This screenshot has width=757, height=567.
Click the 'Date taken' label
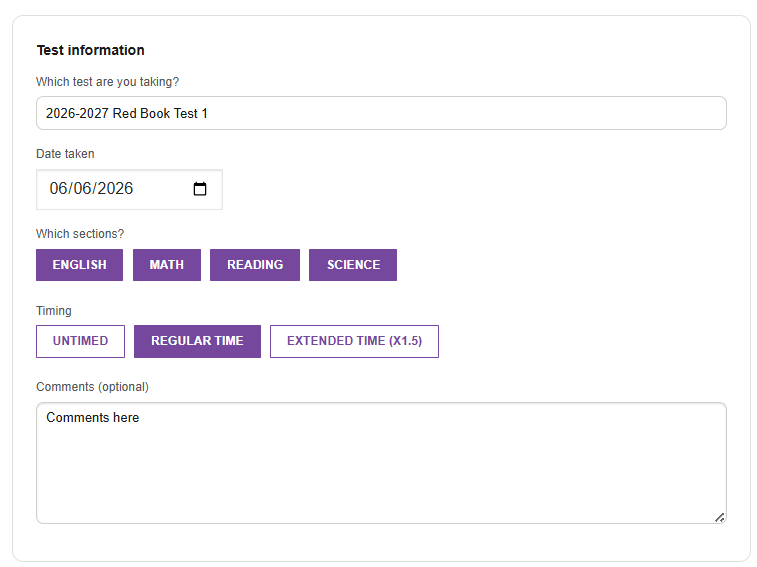[x=65, y=154]
